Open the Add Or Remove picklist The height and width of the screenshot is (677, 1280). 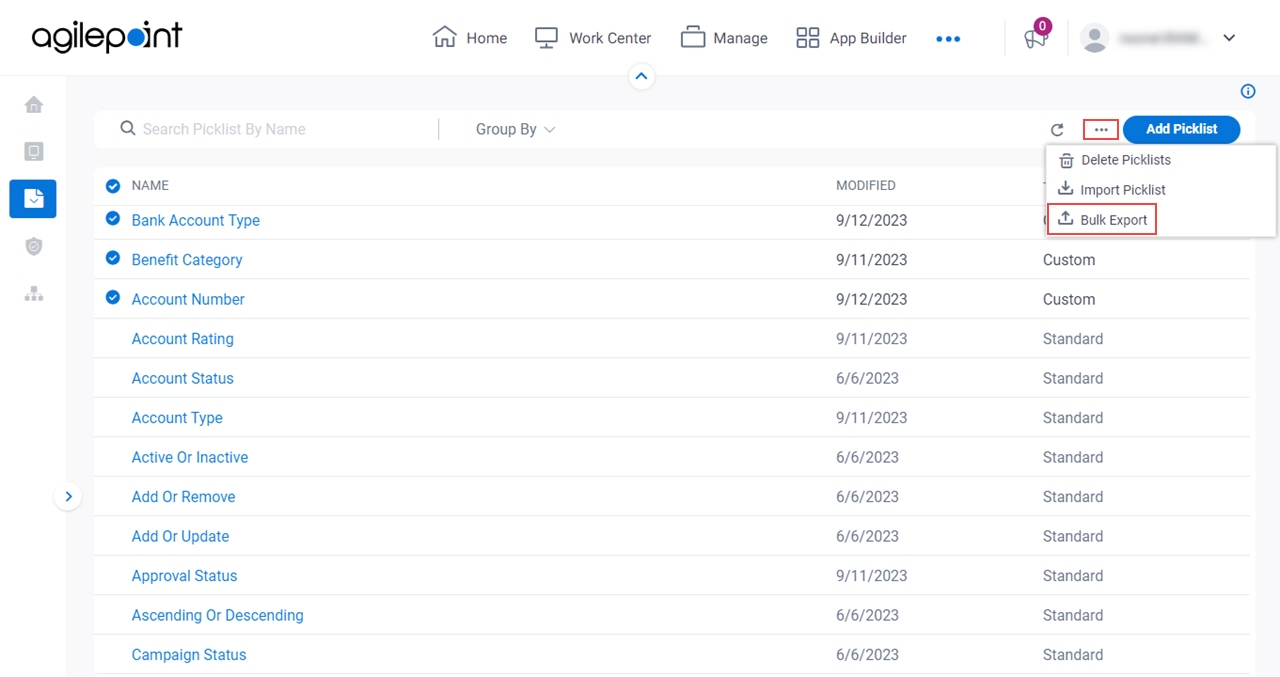pyautogui.click(x=184, y=497)
